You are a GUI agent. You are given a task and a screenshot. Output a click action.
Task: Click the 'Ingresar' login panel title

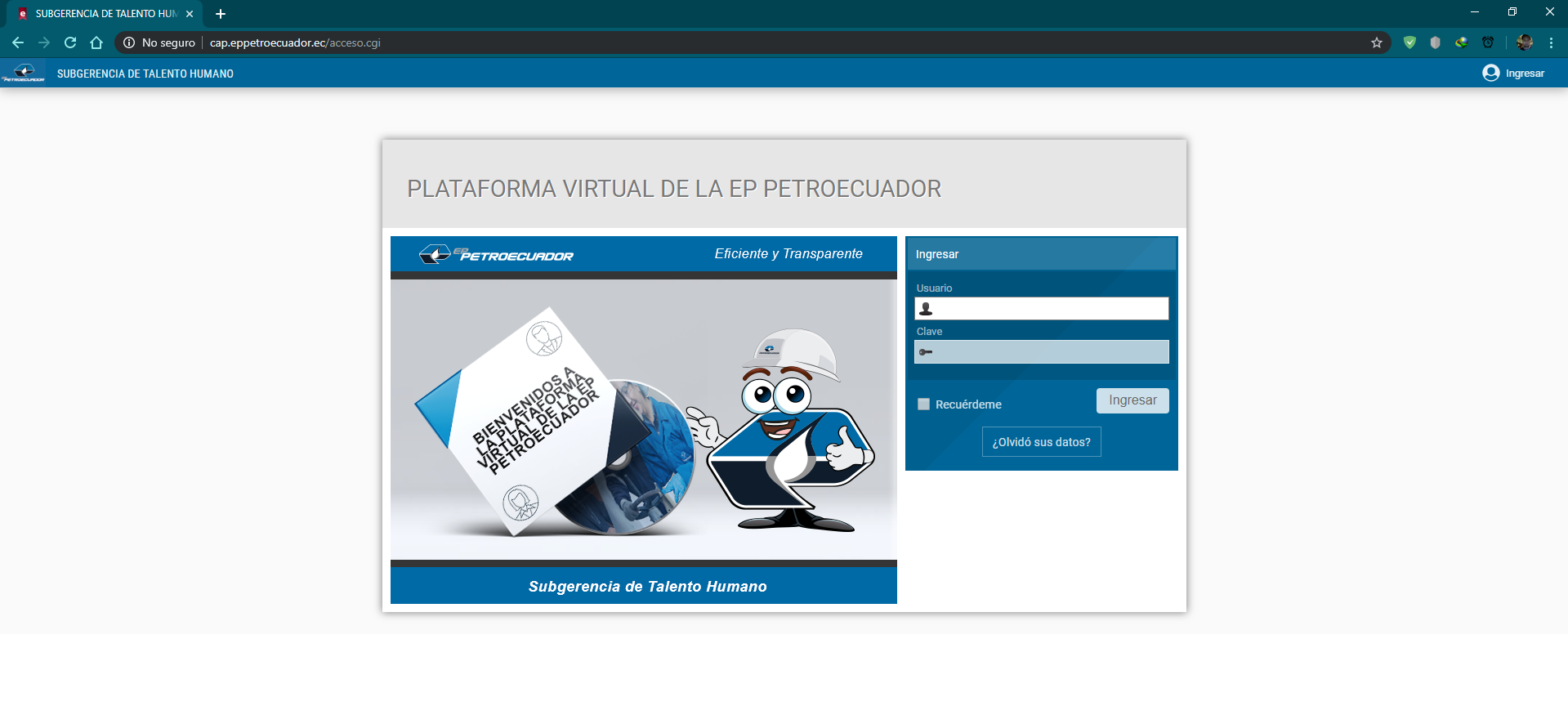[x=937, y=254]
